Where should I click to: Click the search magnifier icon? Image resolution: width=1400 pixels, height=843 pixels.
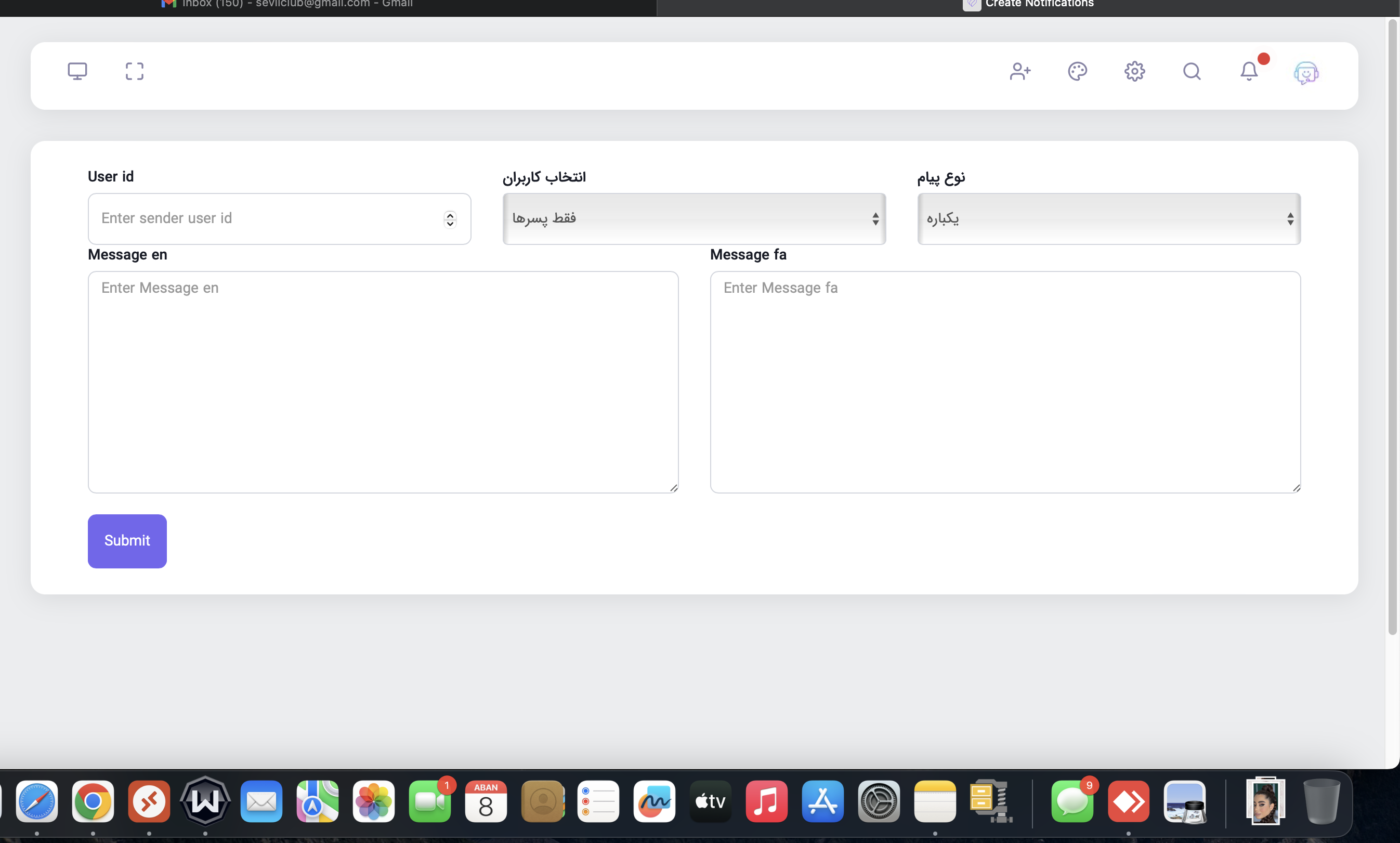(1192, 71)
